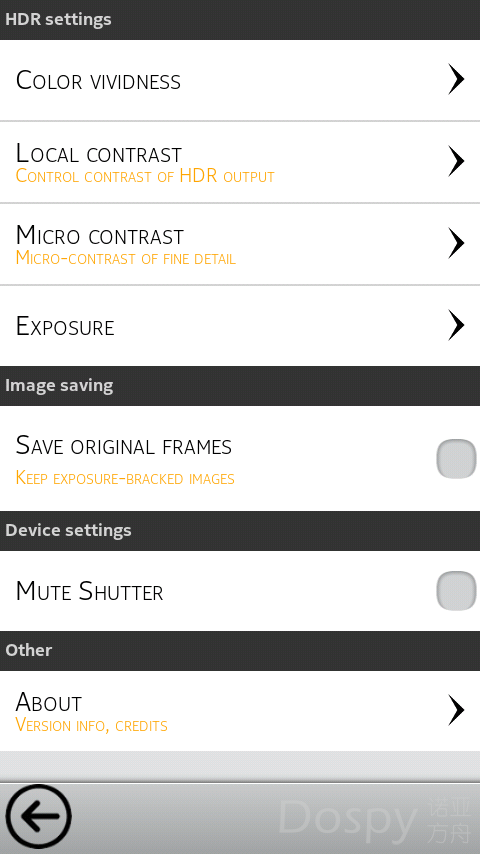Click 'Control contrast of HDR output' subtitle
The image size is (480, 854).
[x=145, y=176]
